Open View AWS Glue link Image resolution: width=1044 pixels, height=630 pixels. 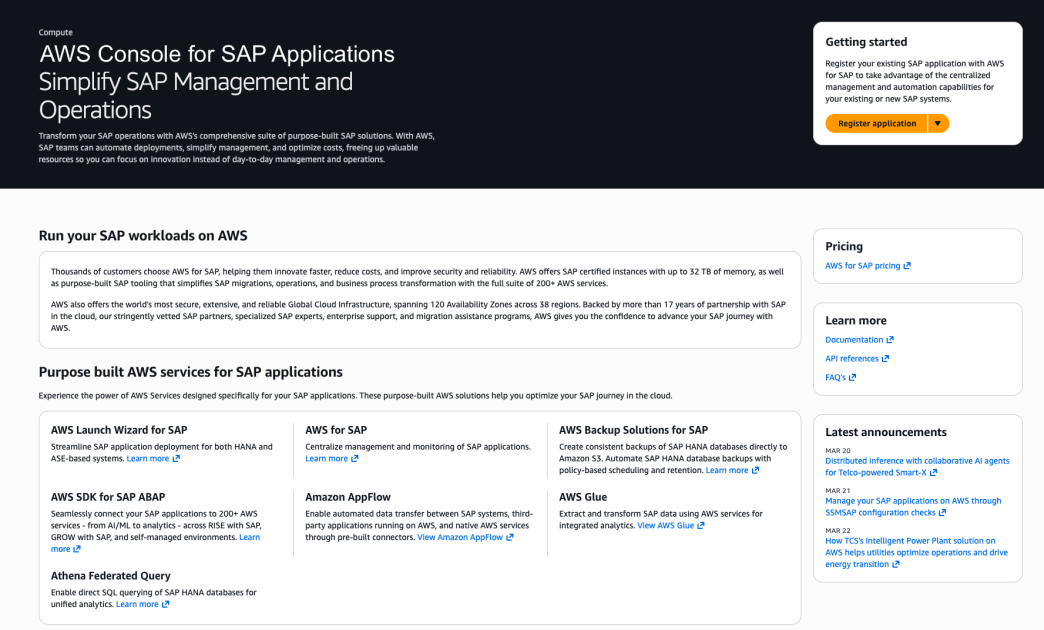pos(664,526)
